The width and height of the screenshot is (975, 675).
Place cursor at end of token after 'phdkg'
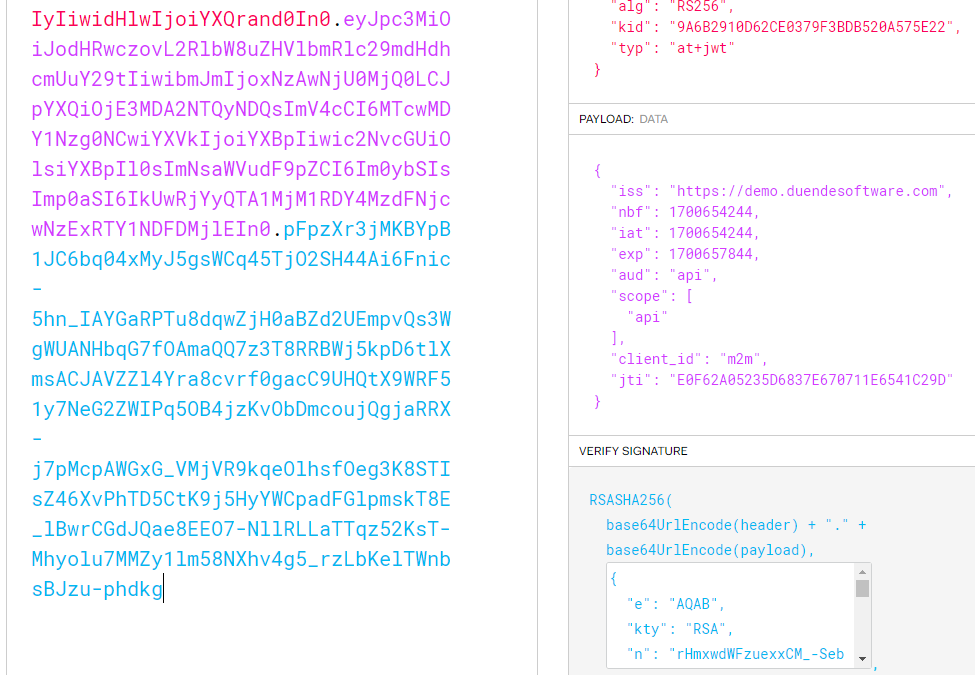pos(164,590)
